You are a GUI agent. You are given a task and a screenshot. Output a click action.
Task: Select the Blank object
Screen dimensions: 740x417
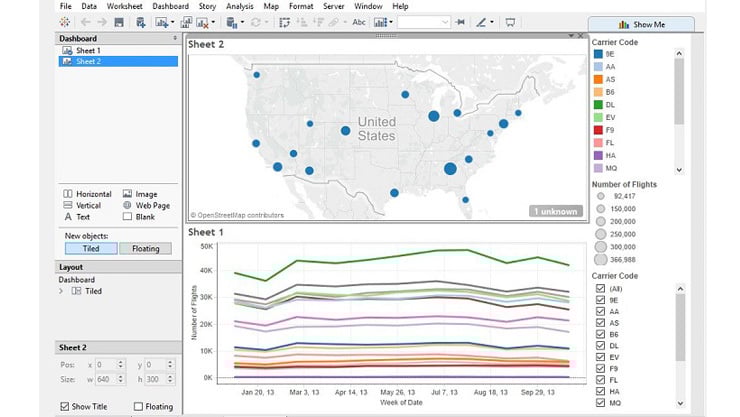(139, 217)
